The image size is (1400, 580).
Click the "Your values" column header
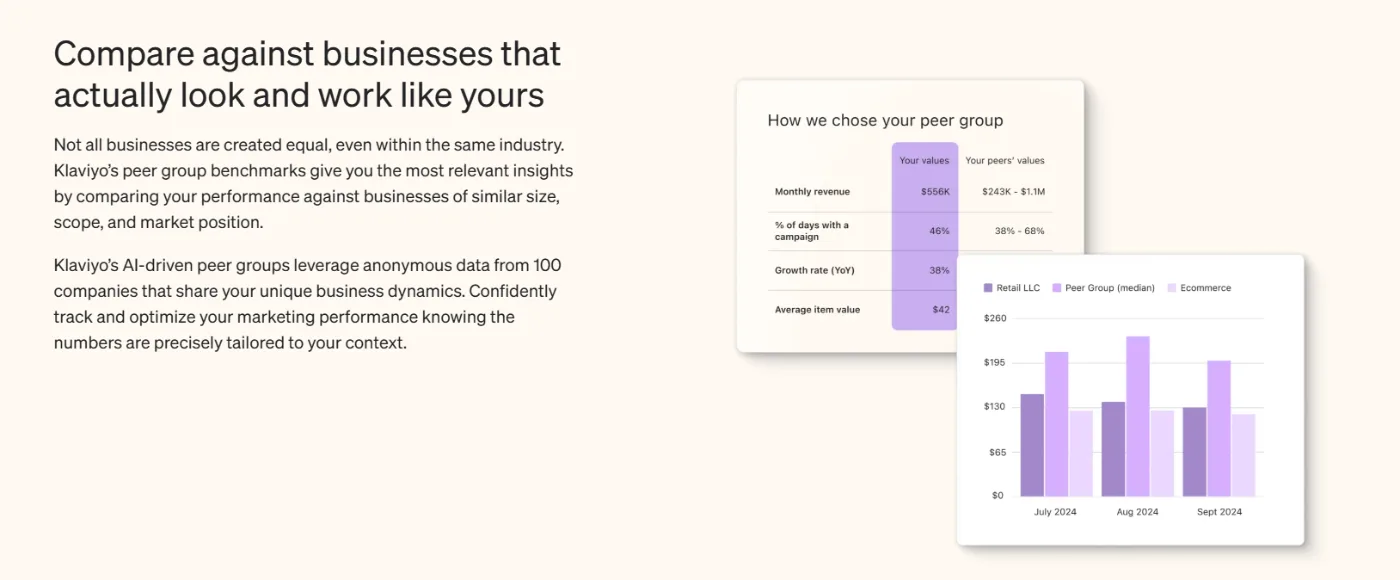tap(924, 160)
